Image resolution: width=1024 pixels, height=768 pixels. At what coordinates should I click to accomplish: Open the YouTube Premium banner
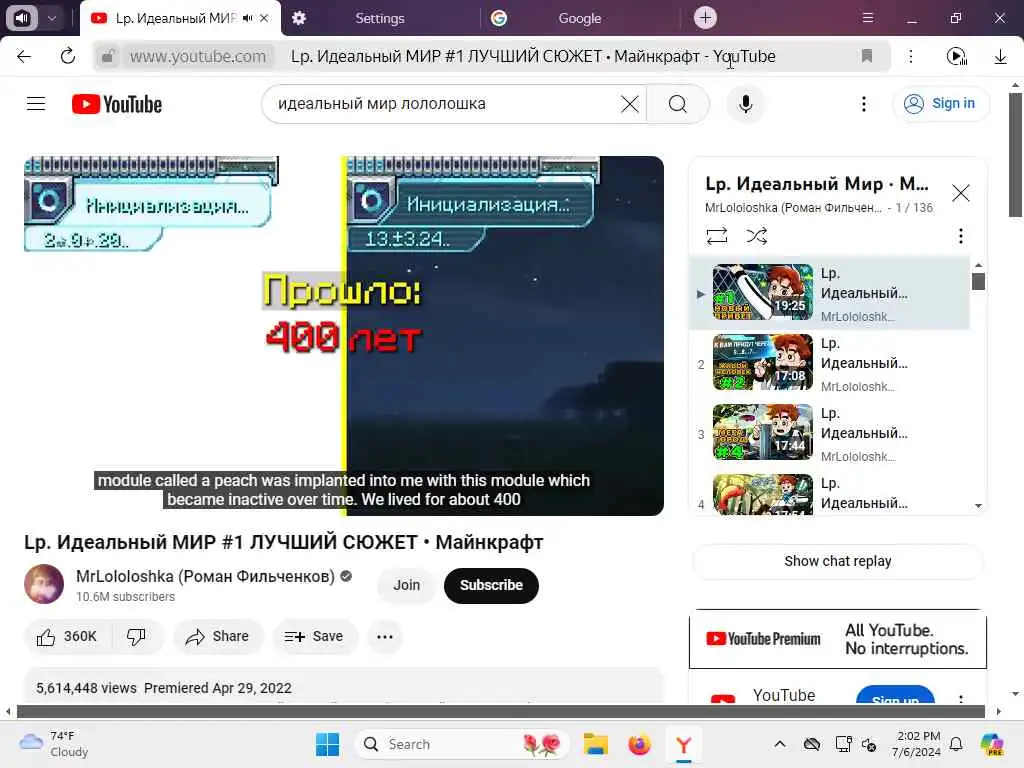pos(837,639)
